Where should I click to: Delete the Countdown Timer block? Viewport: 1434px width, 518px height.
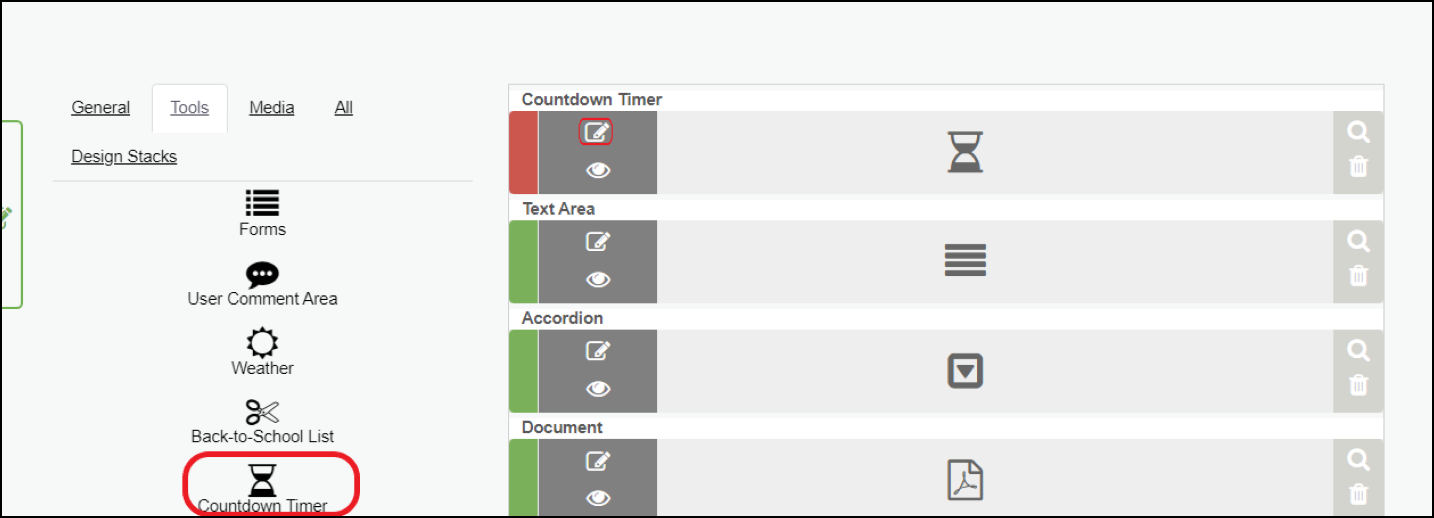point(1358,167)
